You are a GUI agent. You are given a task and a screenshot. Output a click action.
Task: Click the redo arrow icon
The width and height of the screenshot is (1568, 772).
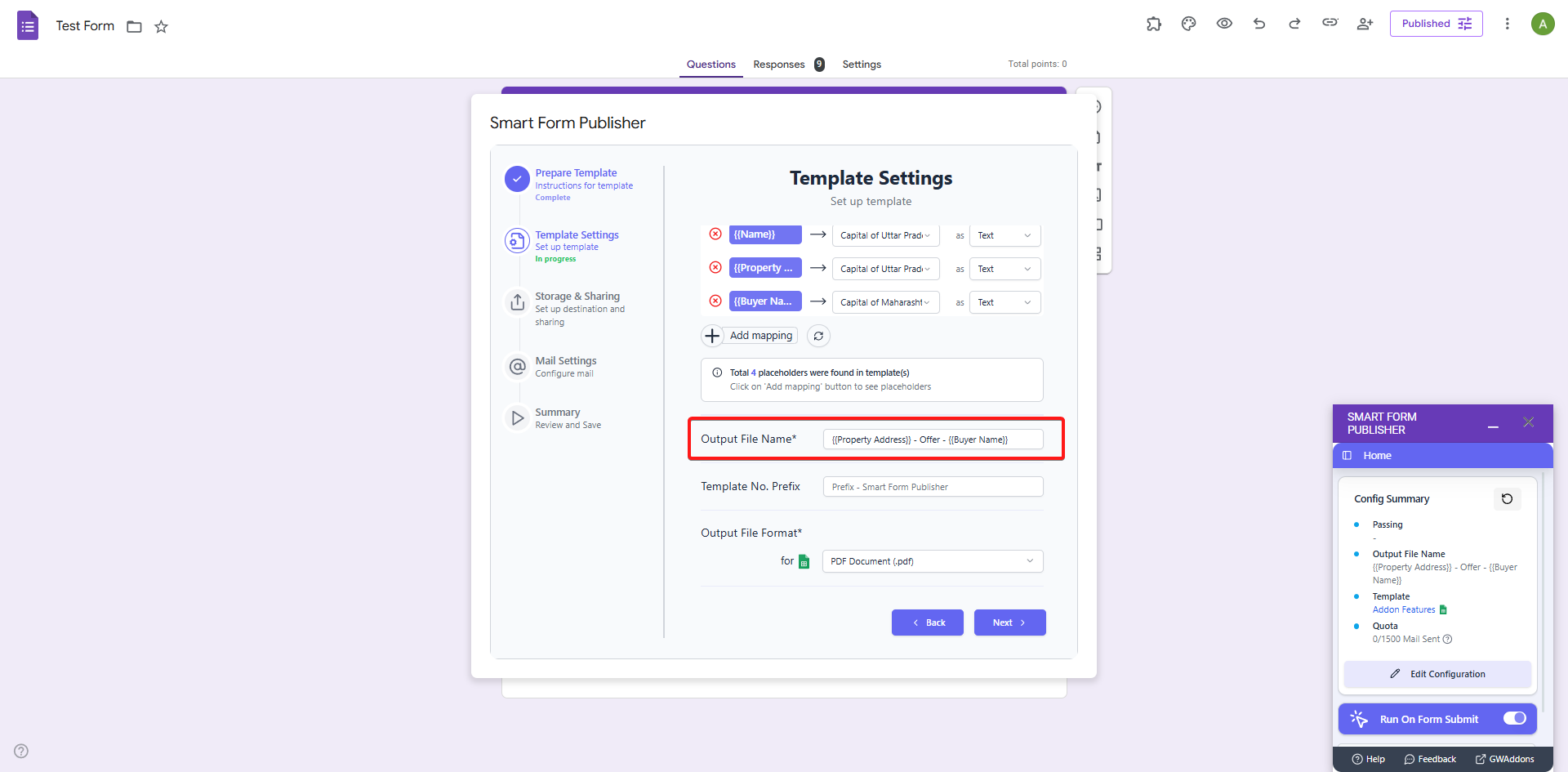click(x=1294, y=24)
